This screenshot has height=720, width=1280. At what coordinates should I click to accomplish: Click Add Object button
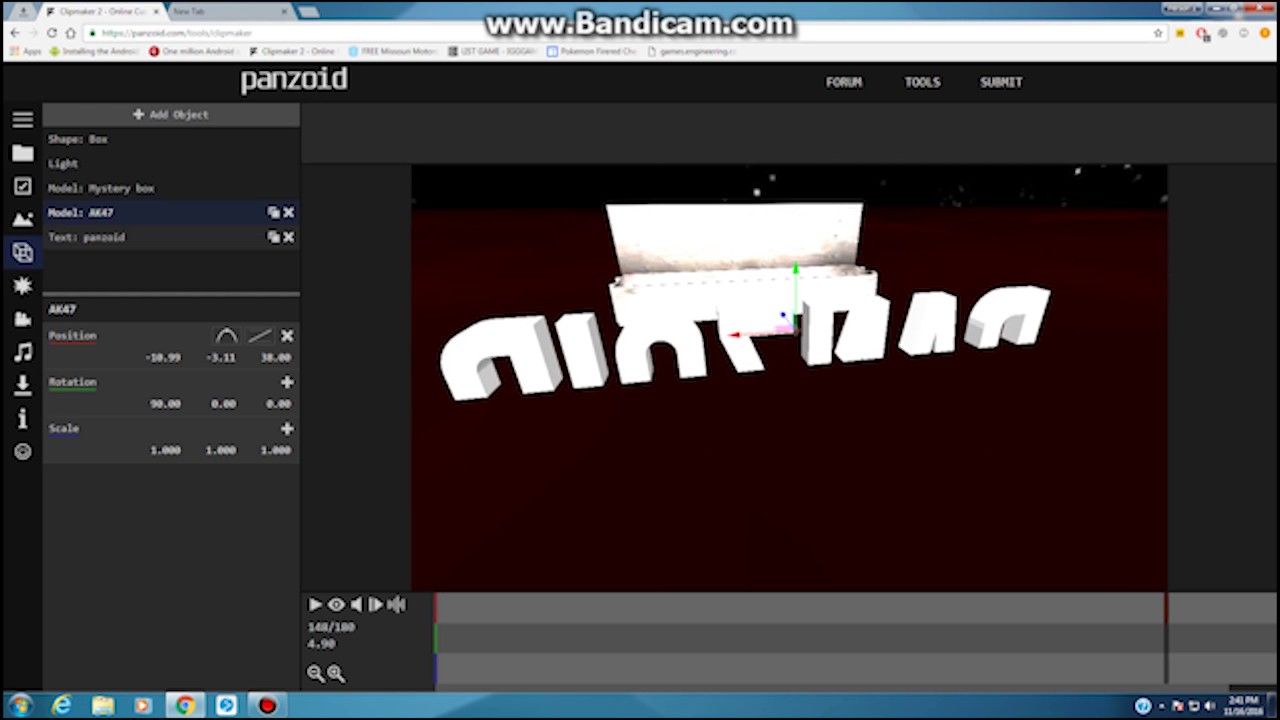coord(171,114)
